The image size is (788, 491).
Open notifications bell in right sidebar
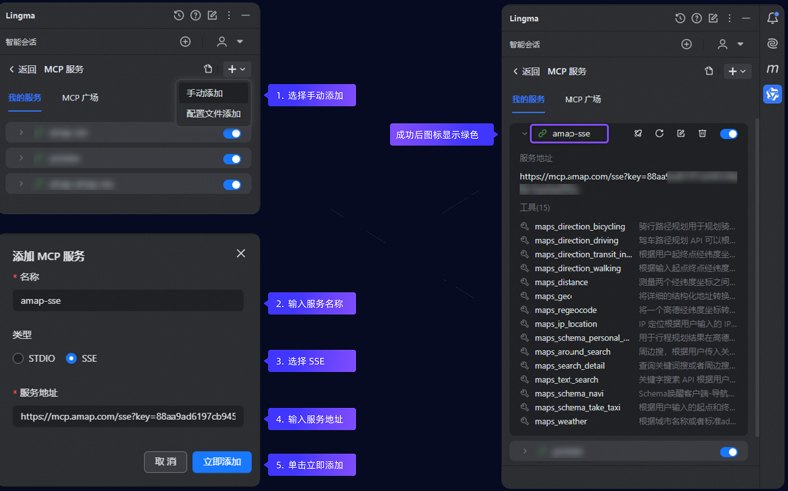772,18
